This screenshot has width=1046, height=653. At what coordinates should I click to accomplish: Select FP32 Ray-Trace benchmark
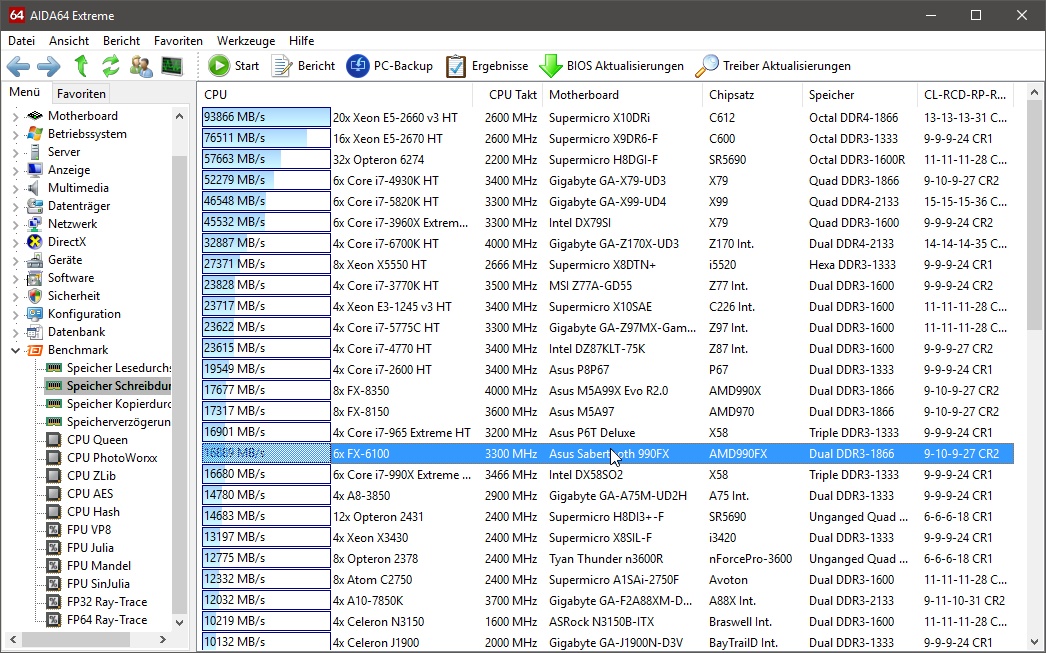107,602
